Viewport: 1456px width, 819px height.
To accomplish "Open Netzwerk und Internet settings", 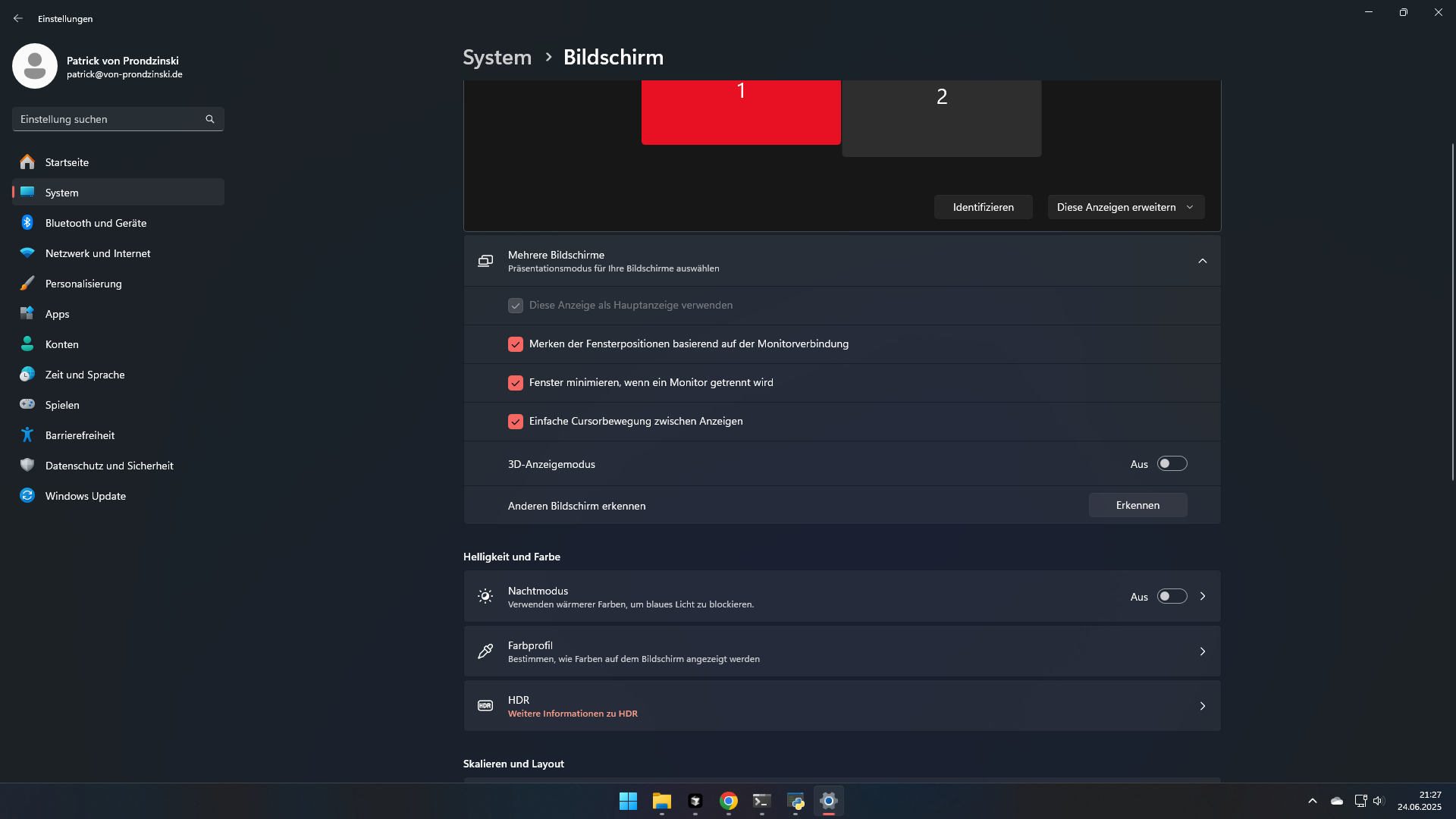I will pos(98,253).
